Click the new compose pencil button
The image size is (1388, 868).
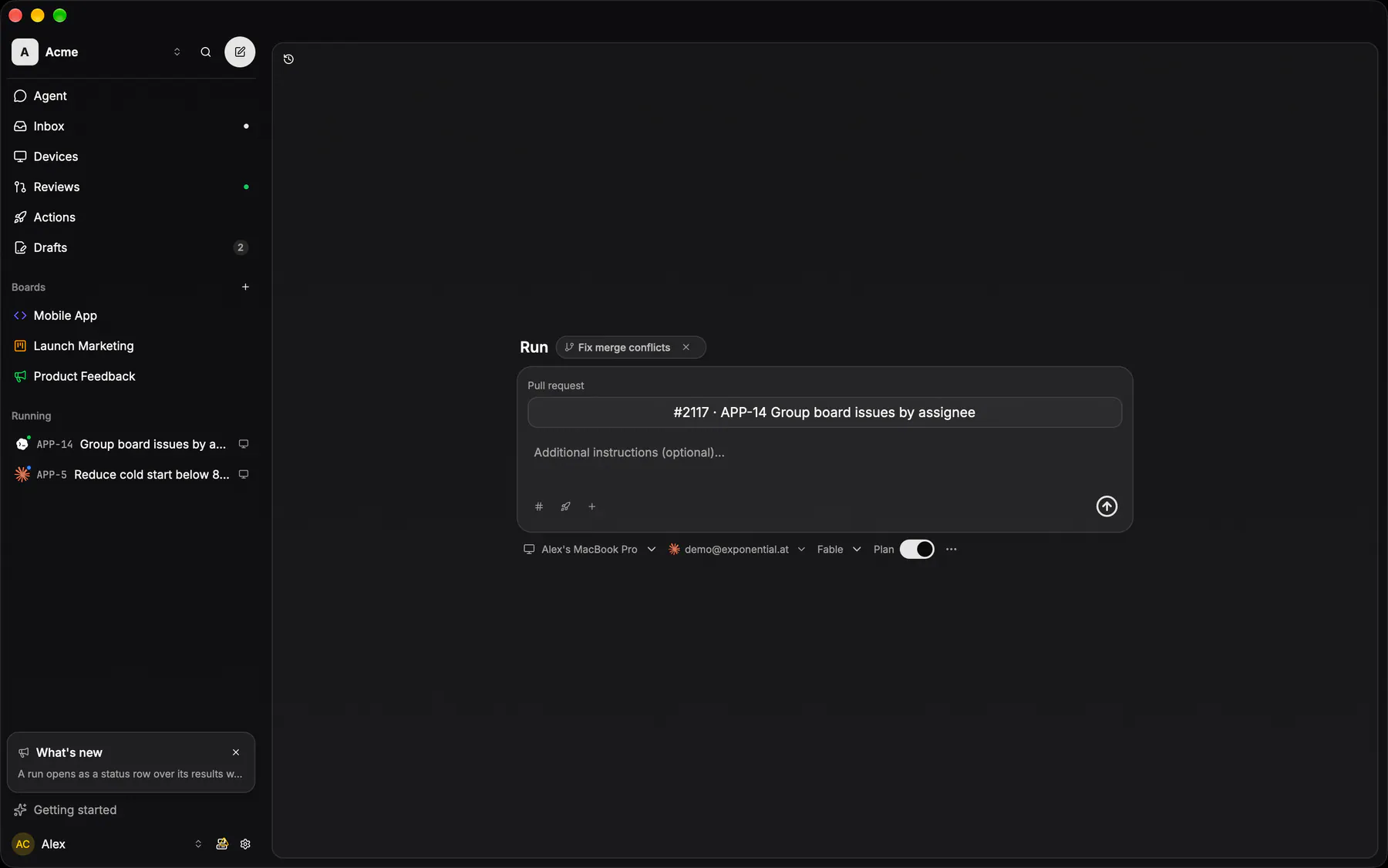pyautogui.click(x=240, y=52)
